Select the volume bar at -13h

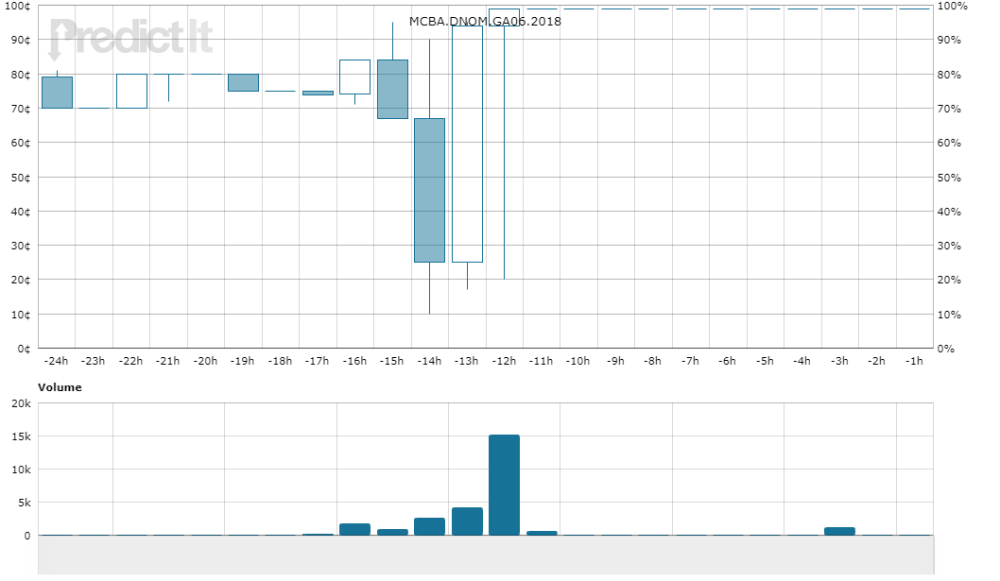[x=467, y=522]
